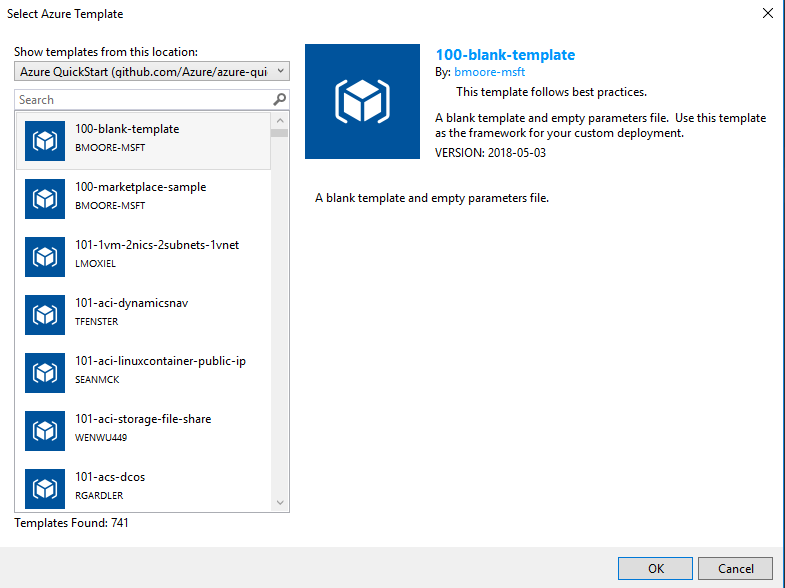Click the Templates Found: 741 status text
Viewport: 785px width, 588px height.
pos(71,523)
